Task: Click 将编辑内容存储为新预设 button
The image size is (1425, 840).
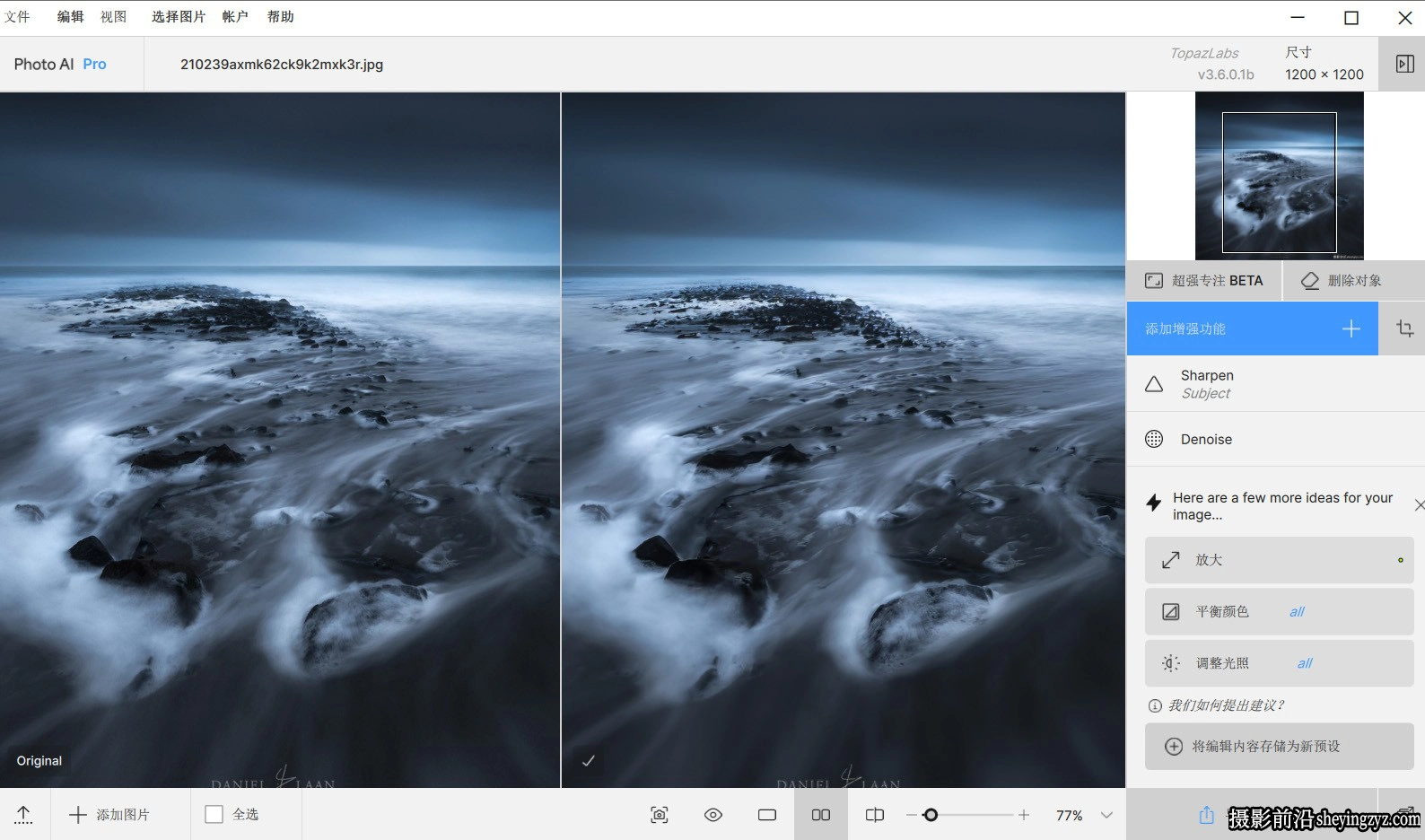Action: click(1280, 747)
